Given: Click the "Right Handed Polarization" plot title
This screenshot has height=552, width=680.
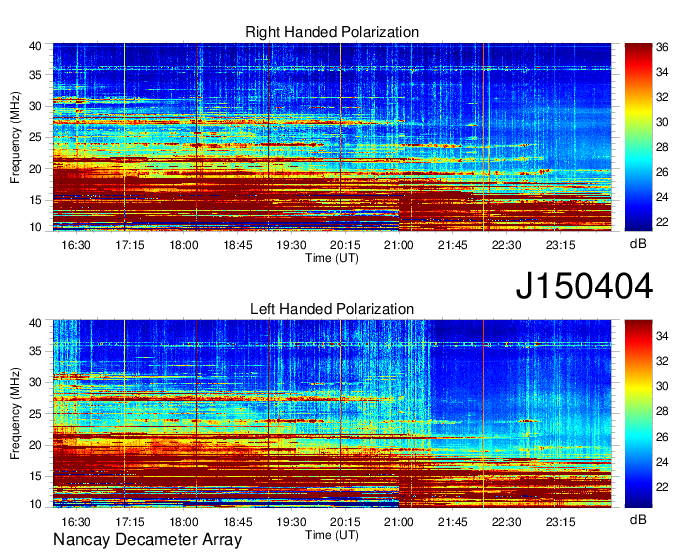Looking at the screenshot, I should [x=332, y=32].
